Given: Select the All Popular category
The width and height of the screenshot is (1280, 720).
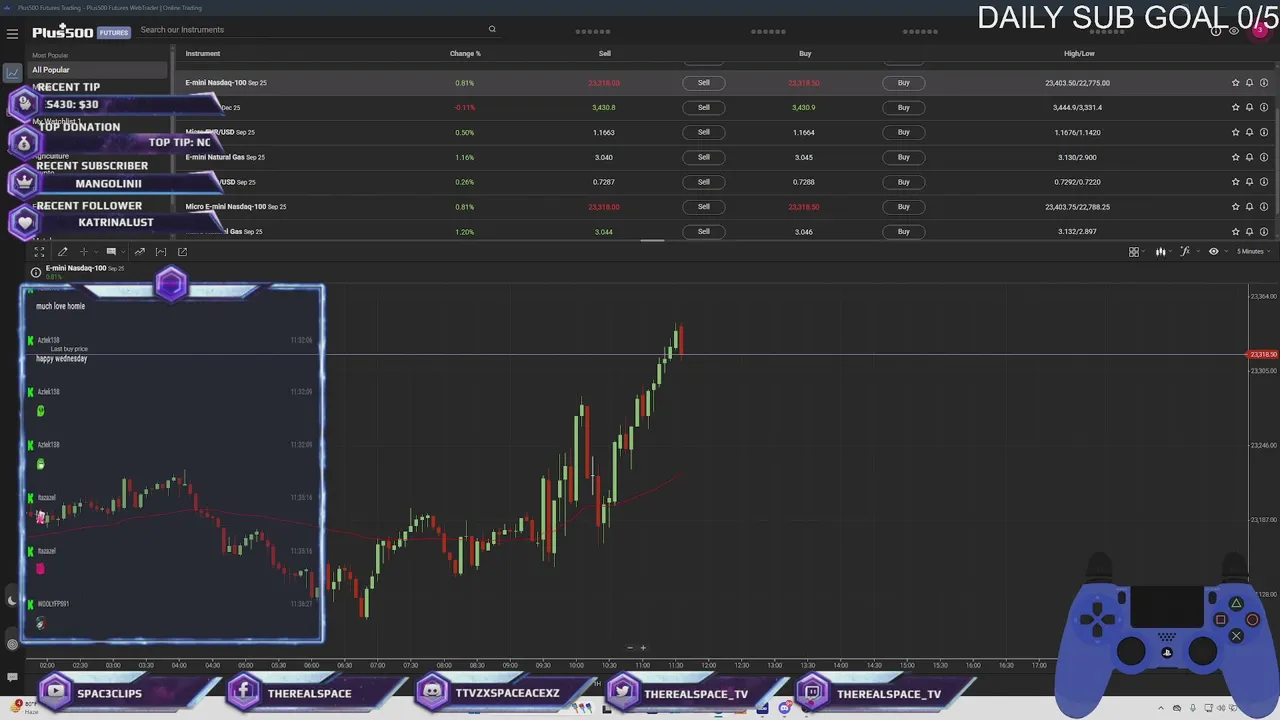Looking at the screenshot, I should (98, 70).
